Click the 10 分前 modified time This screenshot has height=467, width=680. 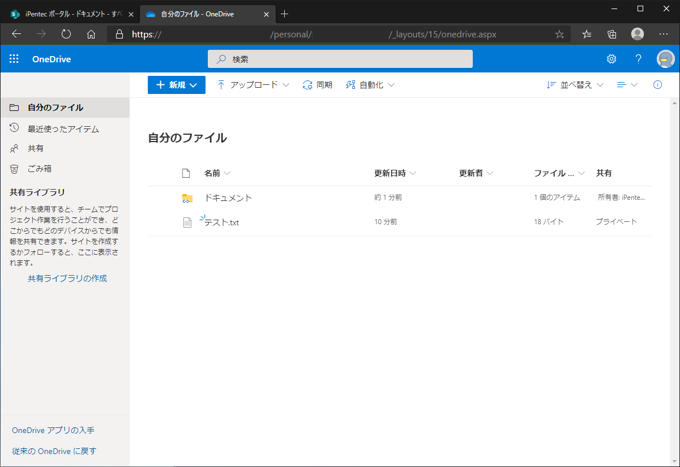(x=386, y=222)
